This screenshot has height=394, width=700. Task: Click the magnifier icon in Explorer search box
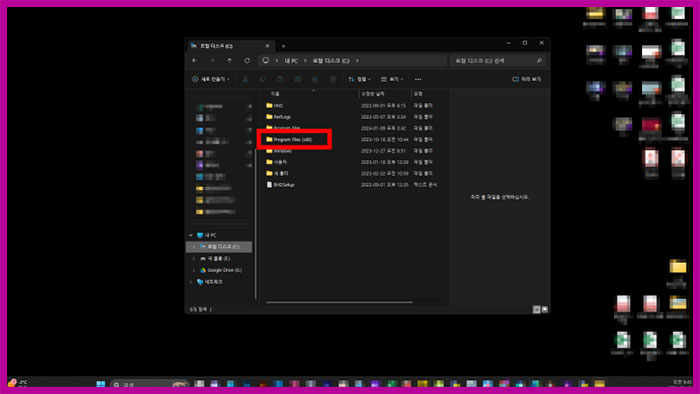pyautogui.click(x=539, y=61)
